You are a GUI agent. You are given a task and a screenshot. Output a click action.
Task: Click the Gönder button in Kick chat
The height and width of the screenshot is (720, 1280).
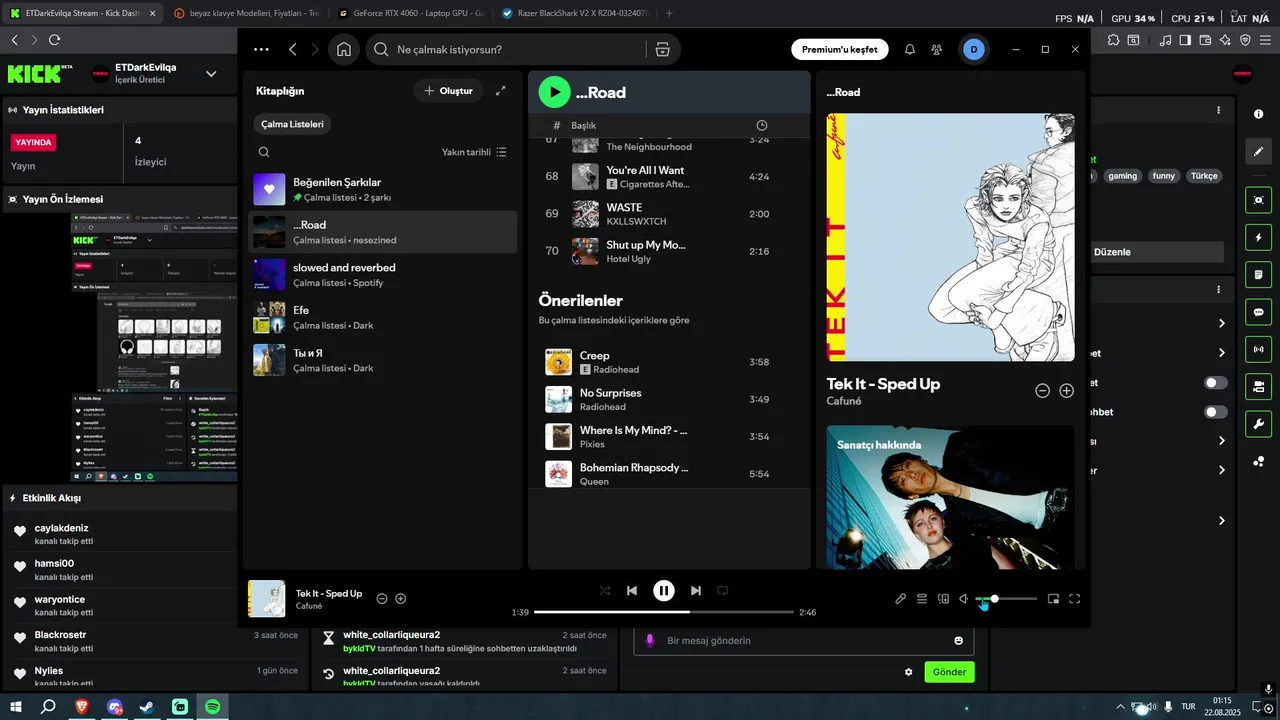(949, 672)
